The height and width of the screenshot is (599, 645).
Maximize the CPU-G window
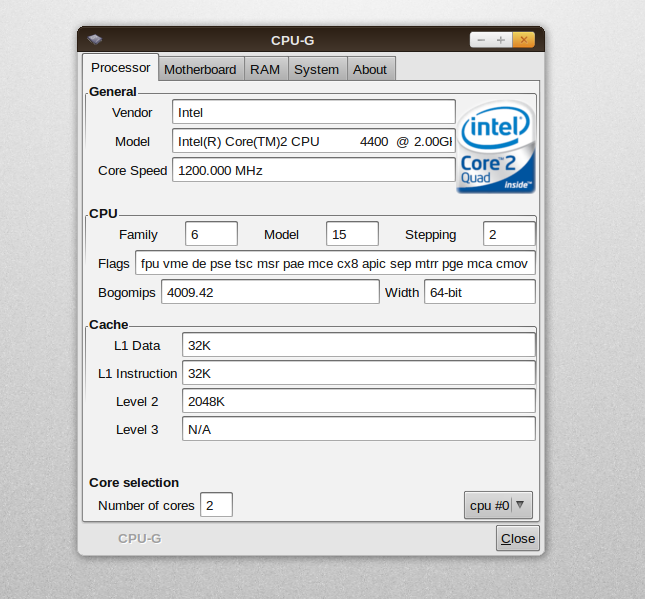point(502,40)
